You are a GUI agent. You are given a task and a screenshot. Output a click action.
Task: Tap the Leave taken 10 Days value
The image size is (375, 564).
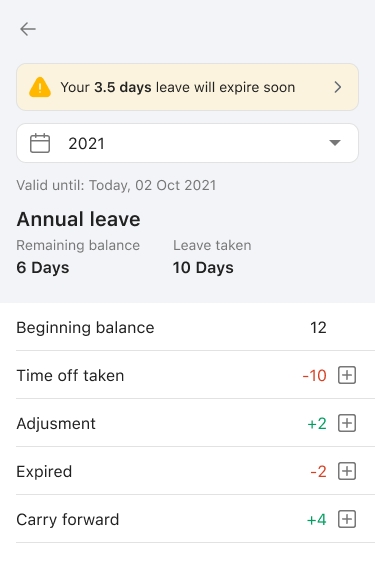(x=203, y=268)
